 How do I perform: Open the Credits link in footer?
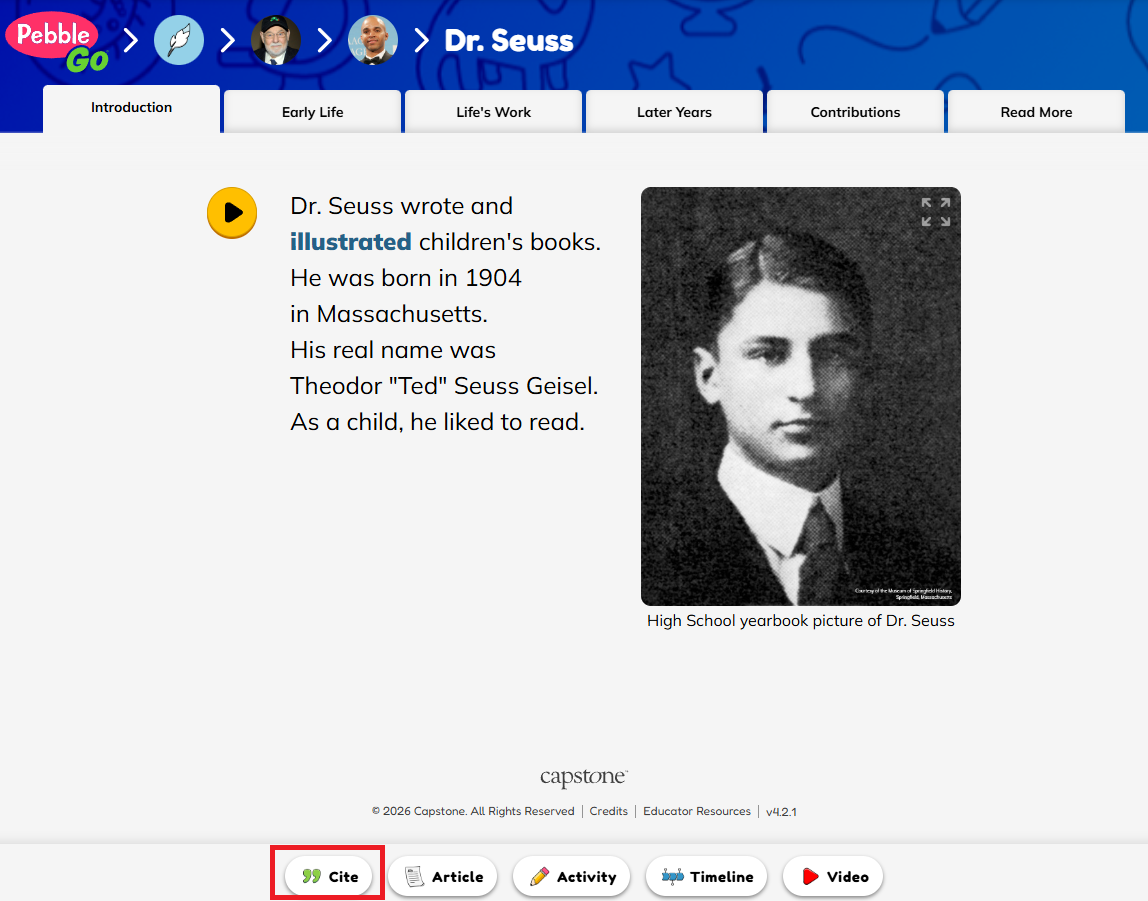[x=608, y=811]
